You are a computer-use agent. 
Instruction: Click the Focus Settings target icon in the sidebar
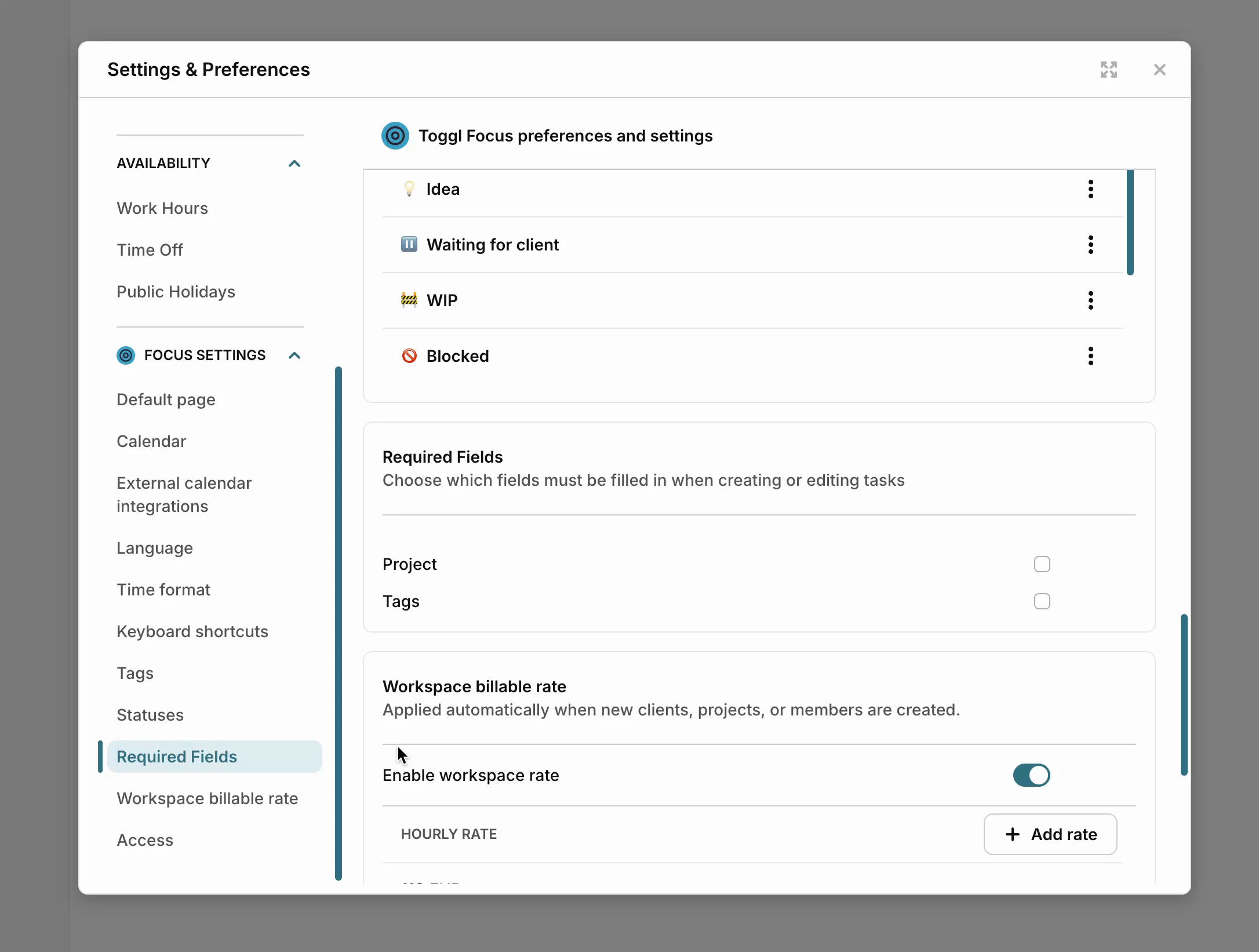click(126, 355)
